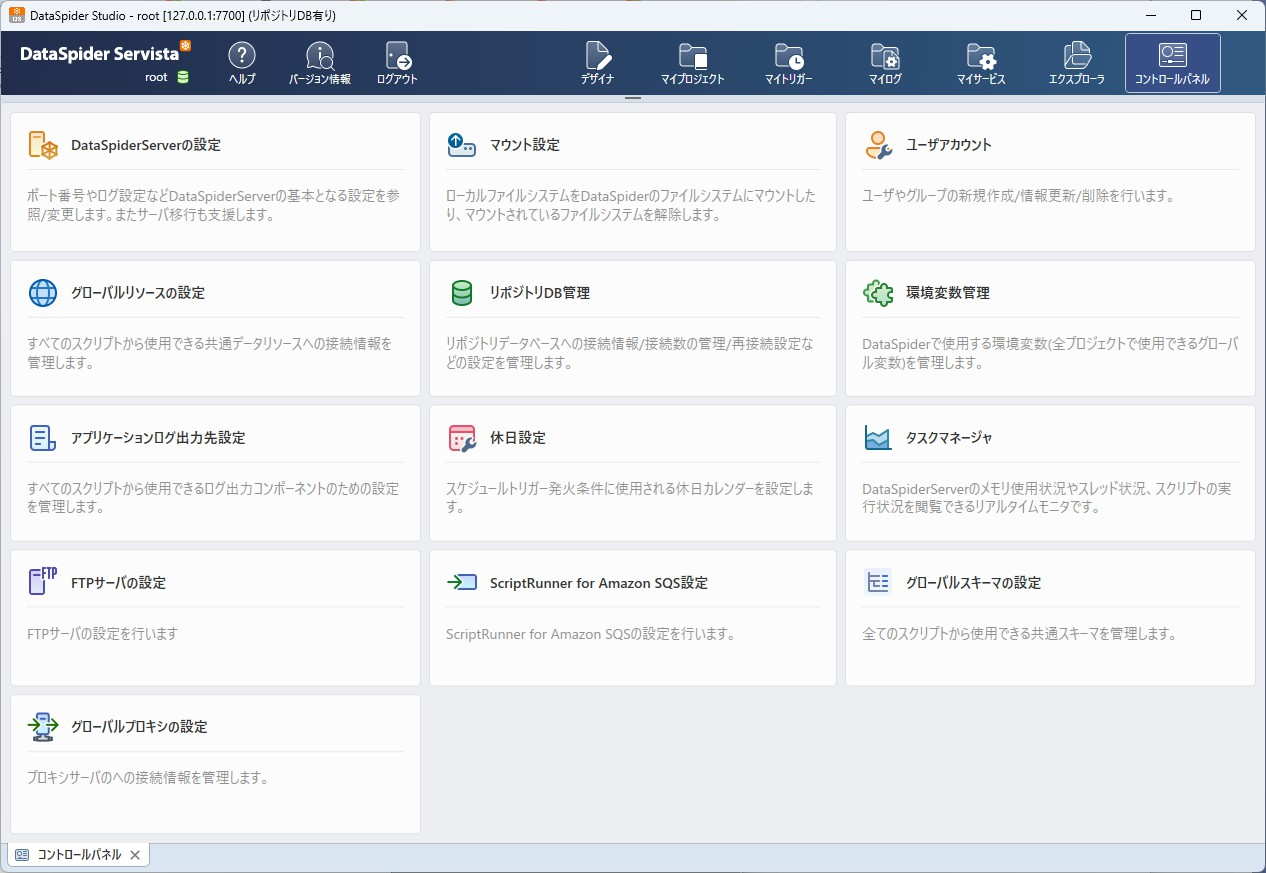
Task: Open the デザイナ (Designer) toolbar icon
Action: point(597,62)
